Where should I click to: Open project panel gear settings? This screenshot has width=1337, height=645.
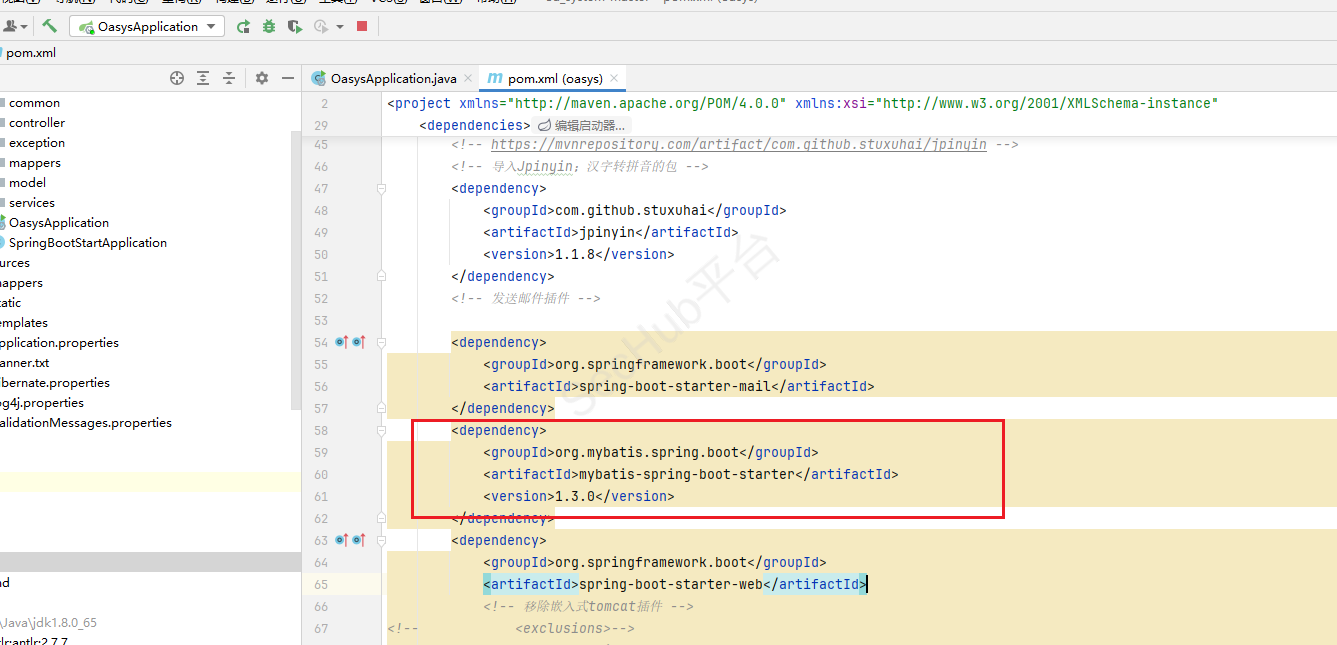(262, 78)
